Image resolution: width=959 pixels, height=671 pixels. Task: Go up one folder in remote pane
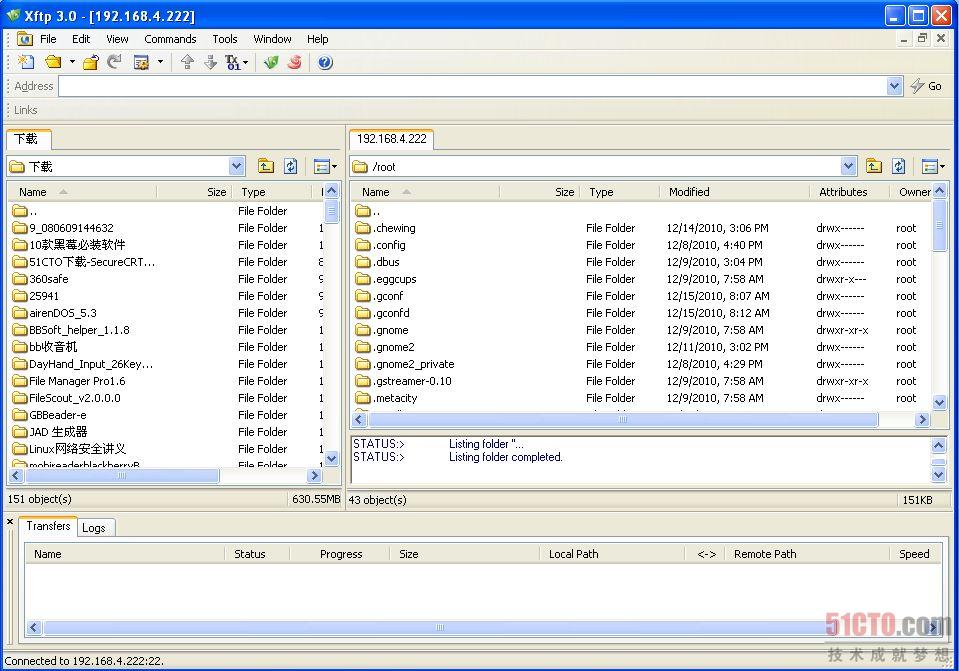pyautogui.click(x=873, y=166)
